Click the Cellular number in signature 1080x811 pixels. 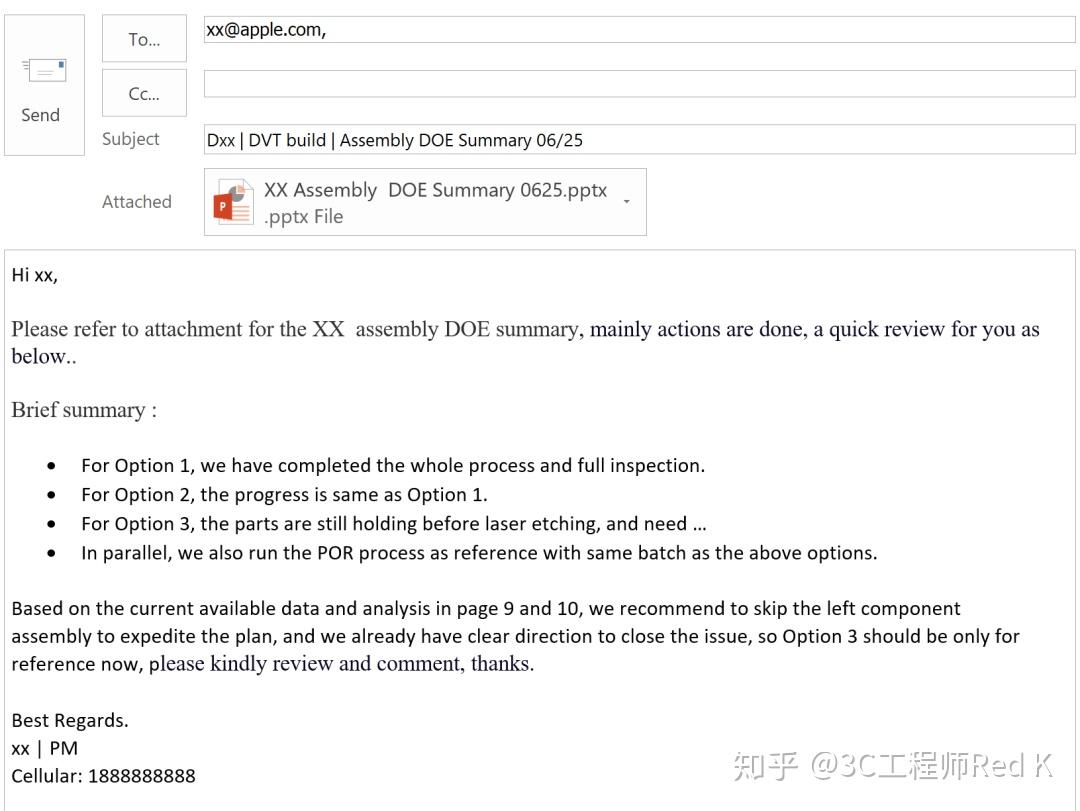(103, 776)
